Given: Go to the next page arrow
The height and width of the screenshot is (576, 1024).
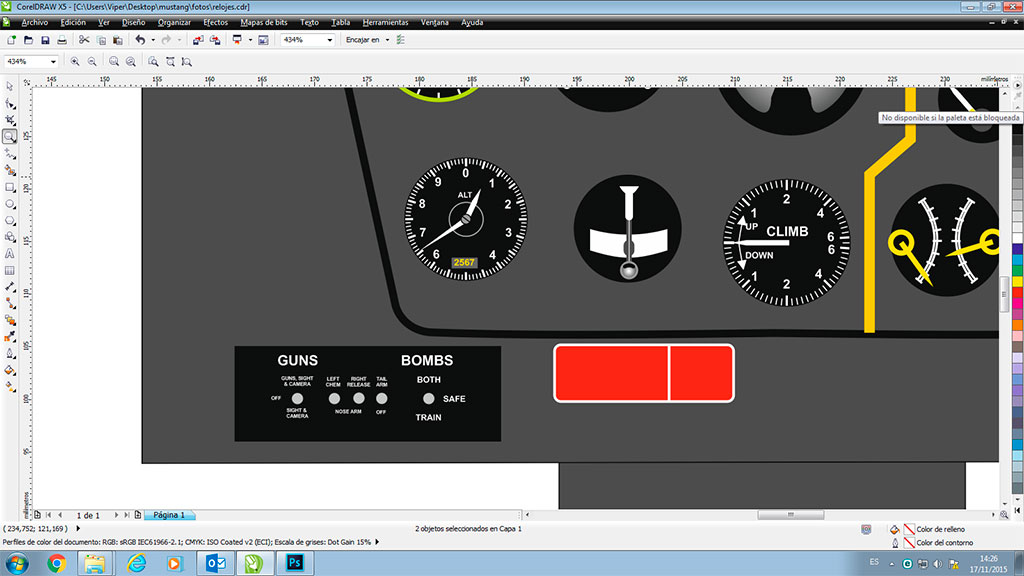Looking at the screenshot, I should tap(117, 515).
